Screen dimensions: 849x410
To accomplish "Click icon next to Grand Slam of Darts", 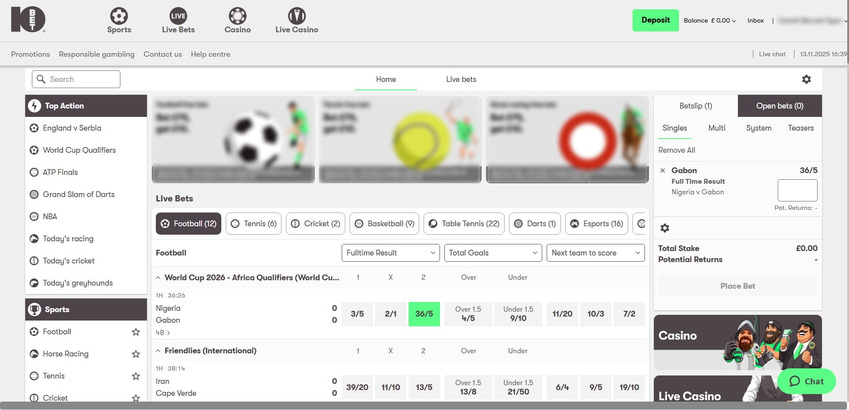I will tap(34, 194).
